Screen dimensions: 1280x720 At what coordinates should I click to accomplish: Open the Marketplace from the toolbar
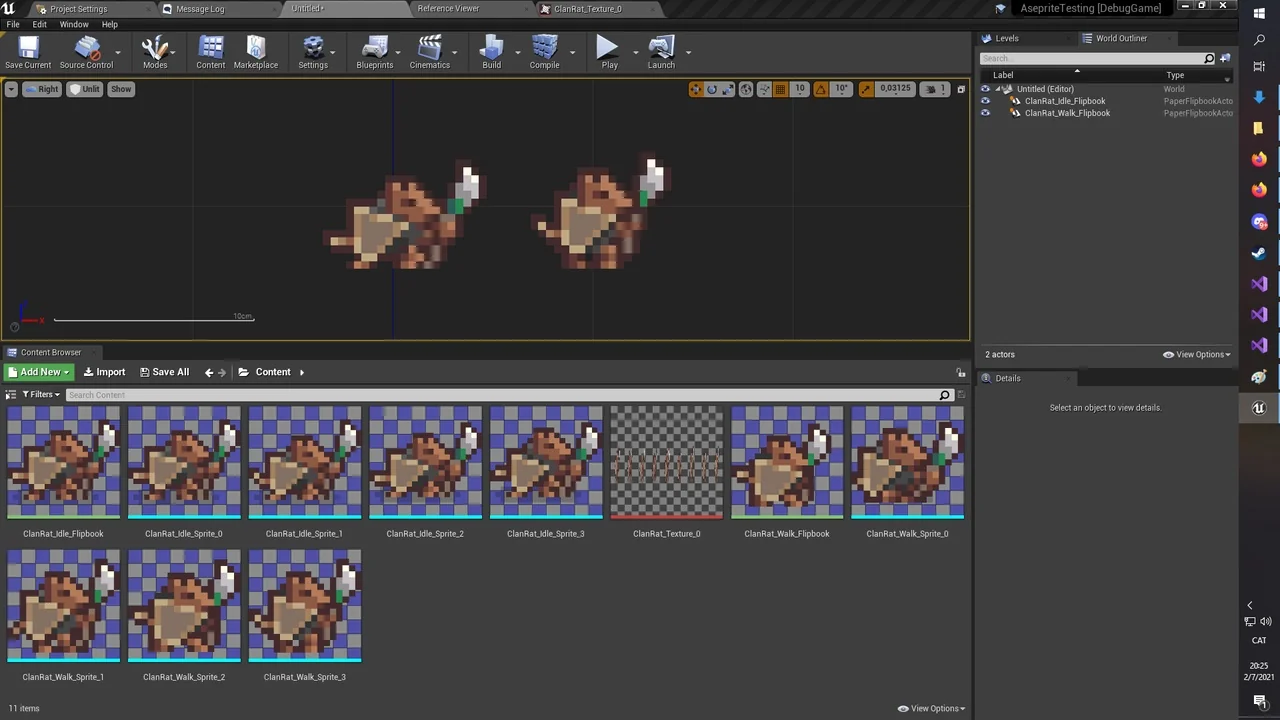pyautogui.click(x=256, y=53)
